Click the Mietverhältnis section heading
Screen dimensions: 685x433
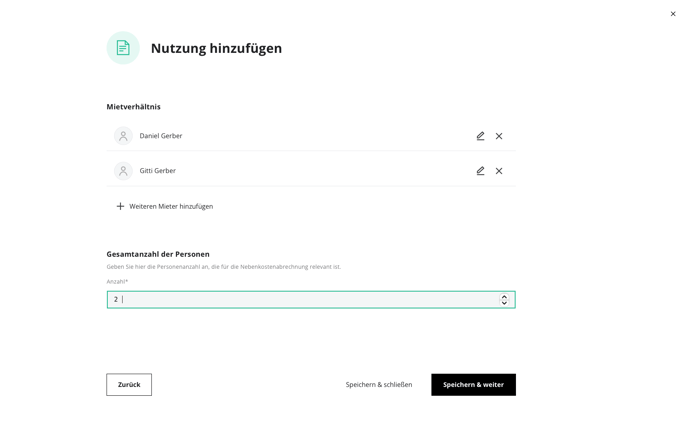134,107
